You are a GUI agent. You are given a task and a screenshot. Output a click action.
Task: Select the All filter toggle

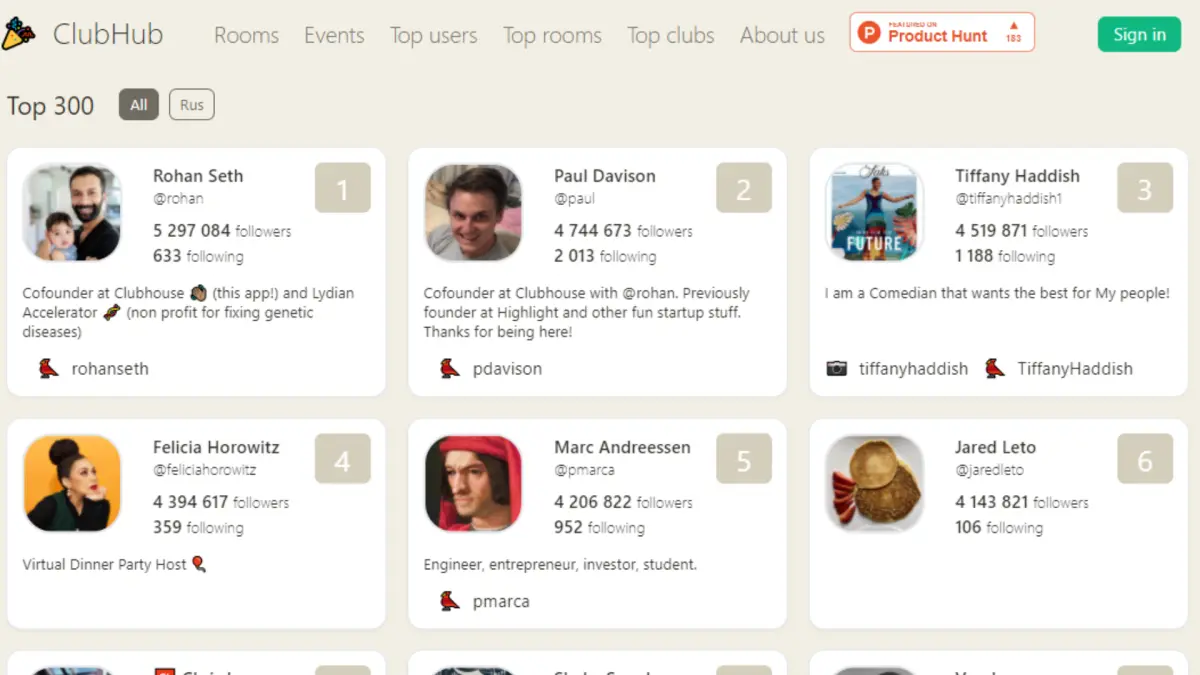(139, 105)
